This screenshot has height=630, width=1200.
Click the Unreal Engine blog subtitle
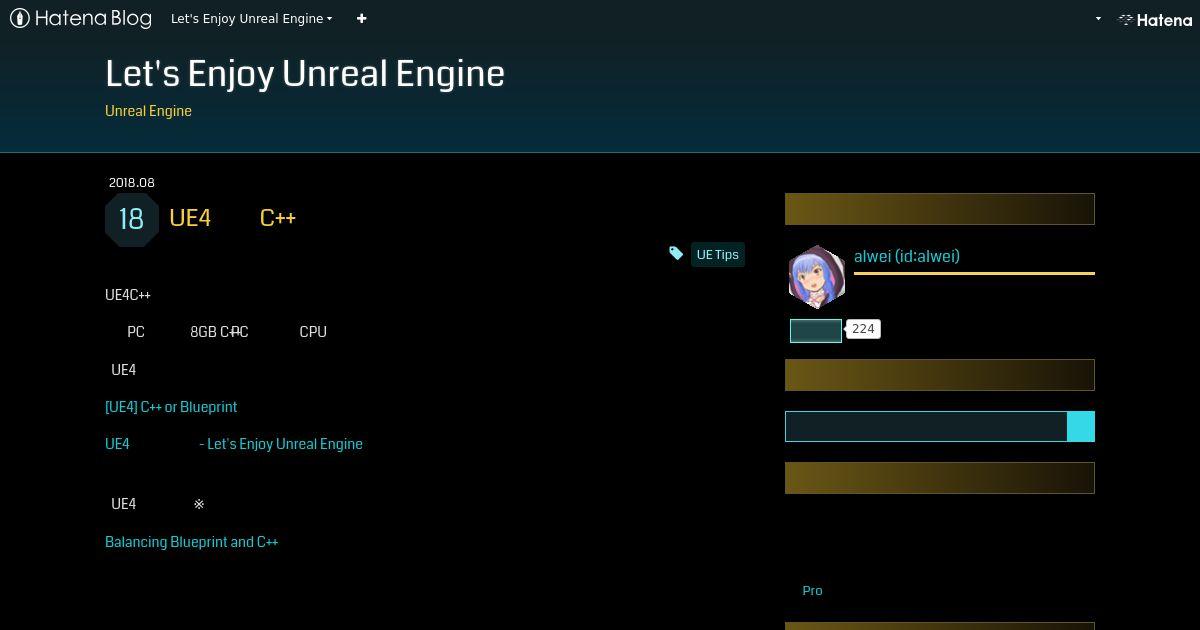pos(148,111)
